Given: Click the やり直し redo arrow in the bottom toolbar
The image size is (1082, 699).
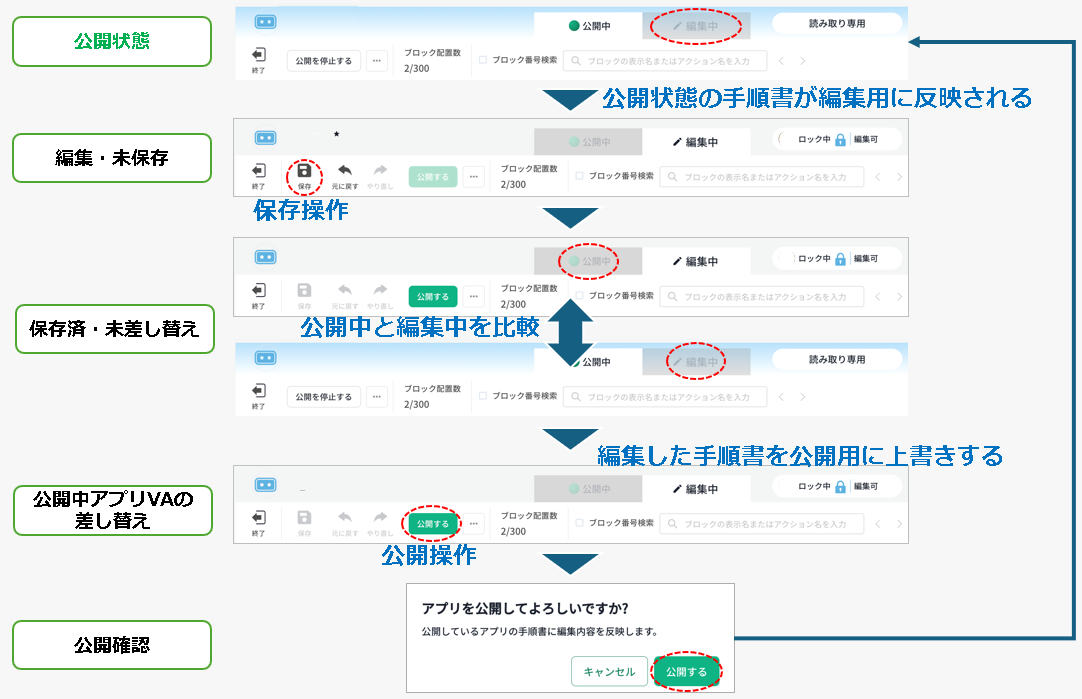Looking at the screenshot, I should [x=379, y=517].
